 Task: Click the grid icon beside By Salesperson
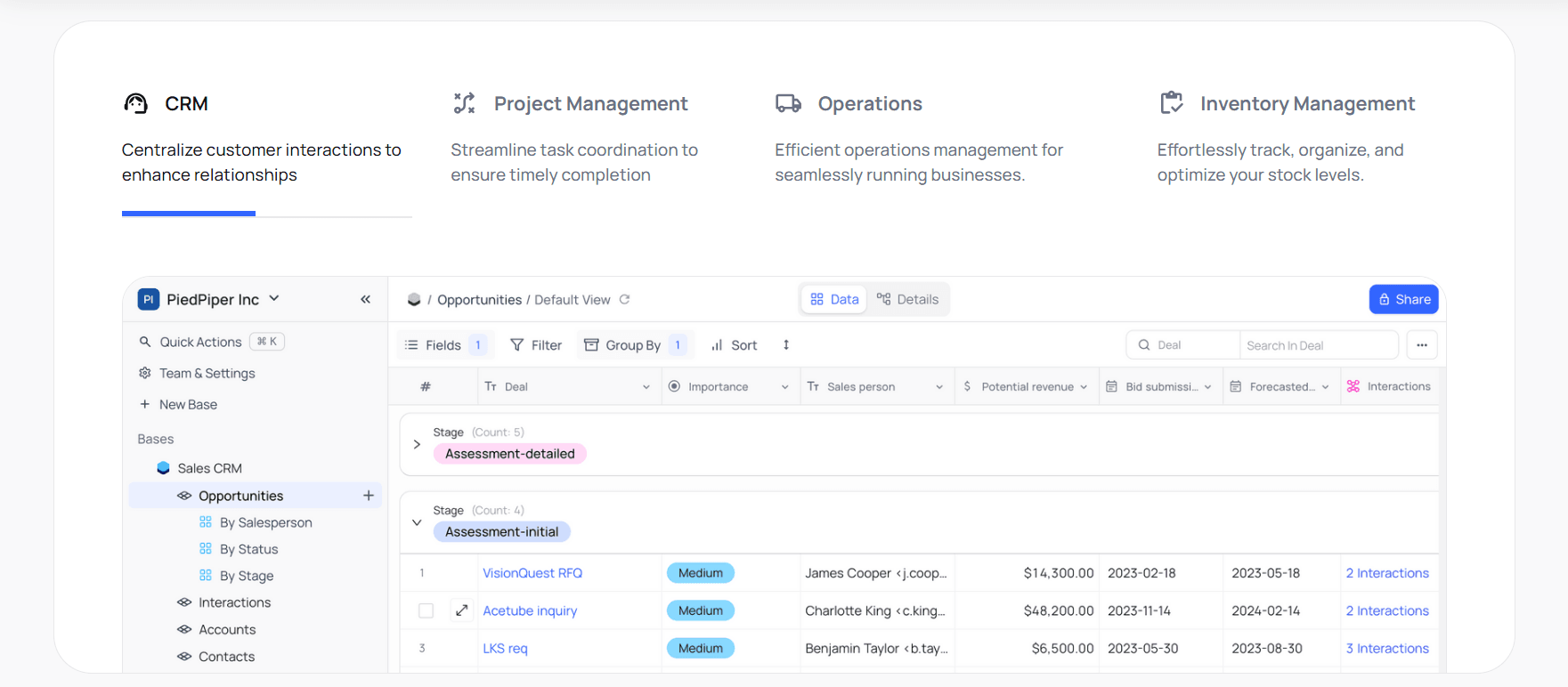click(206, 522)
